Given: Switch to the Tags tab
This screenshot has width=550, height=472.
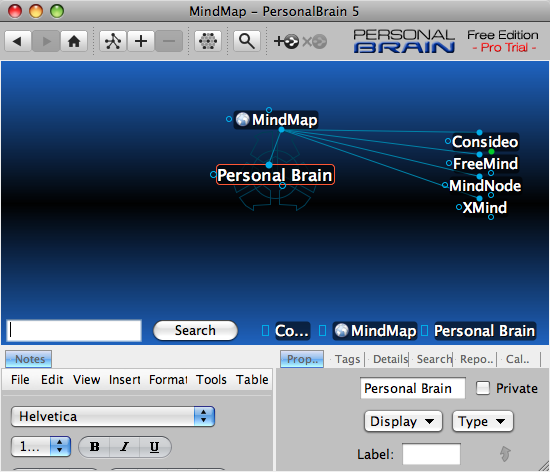Looking at the screenshot, I should coord(347,359).
